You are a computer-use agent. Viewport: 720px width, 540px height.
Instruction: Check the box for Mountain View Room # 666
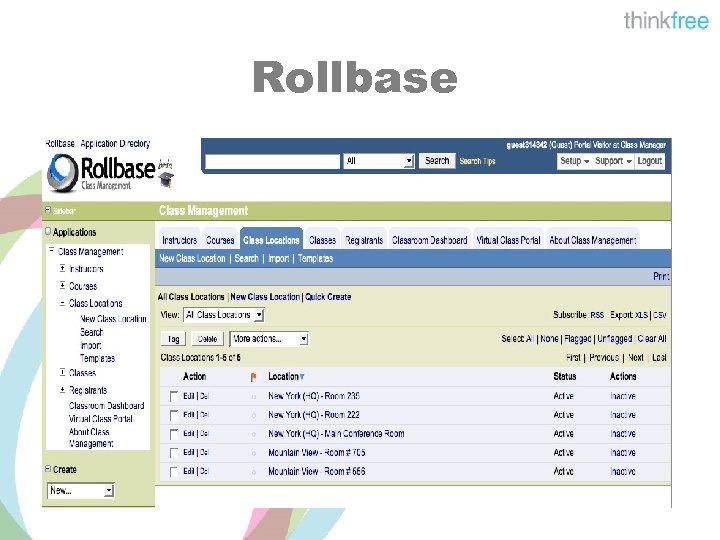coord(174,472)
